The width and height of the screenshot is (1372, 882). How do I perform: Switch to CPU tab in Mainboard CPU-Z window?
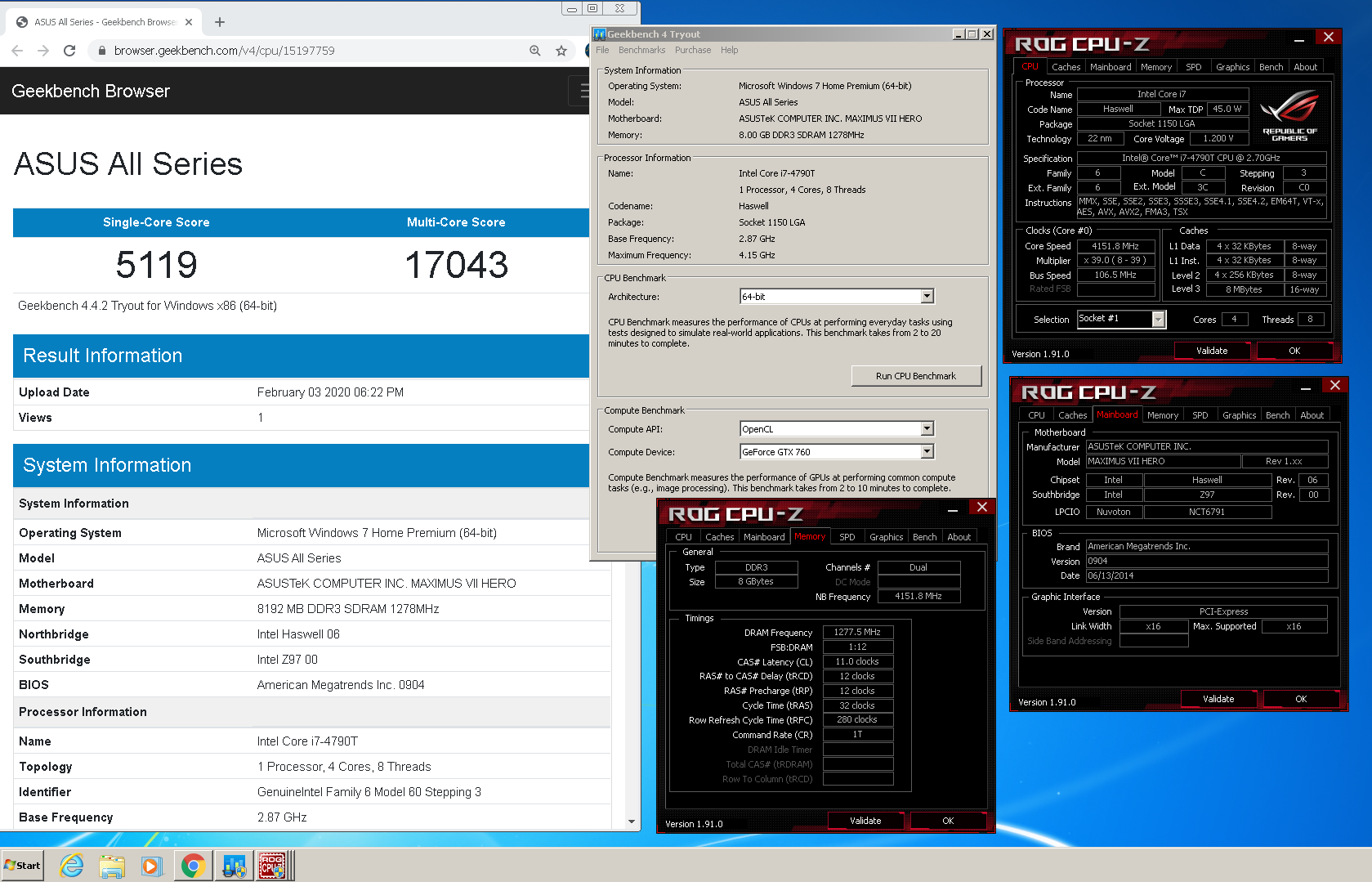(1036, 415)
